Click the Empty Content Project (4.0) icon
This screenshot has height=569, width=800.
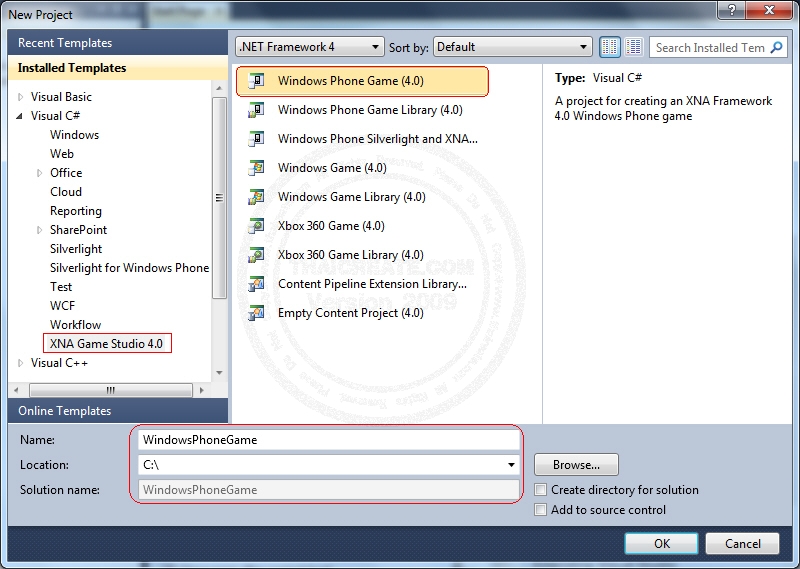click(x=256, y=313)
